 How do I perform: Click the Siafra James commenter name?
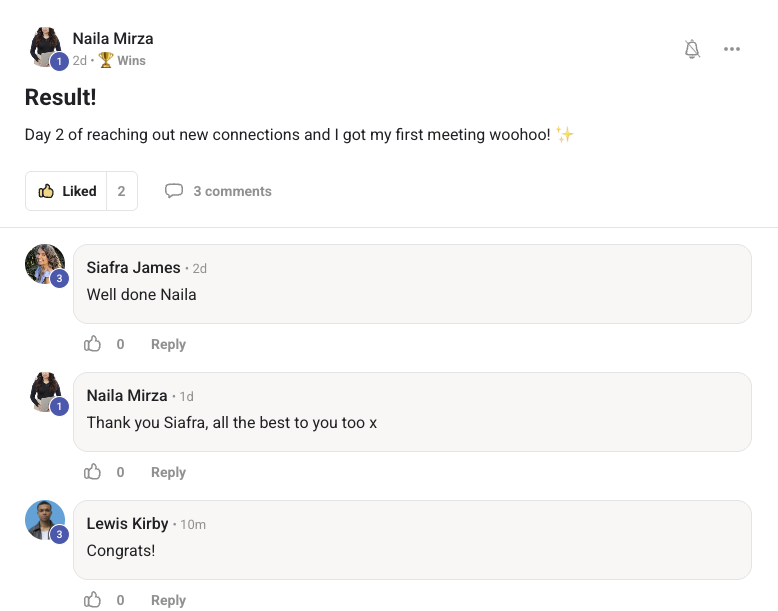tap(133, 268)
